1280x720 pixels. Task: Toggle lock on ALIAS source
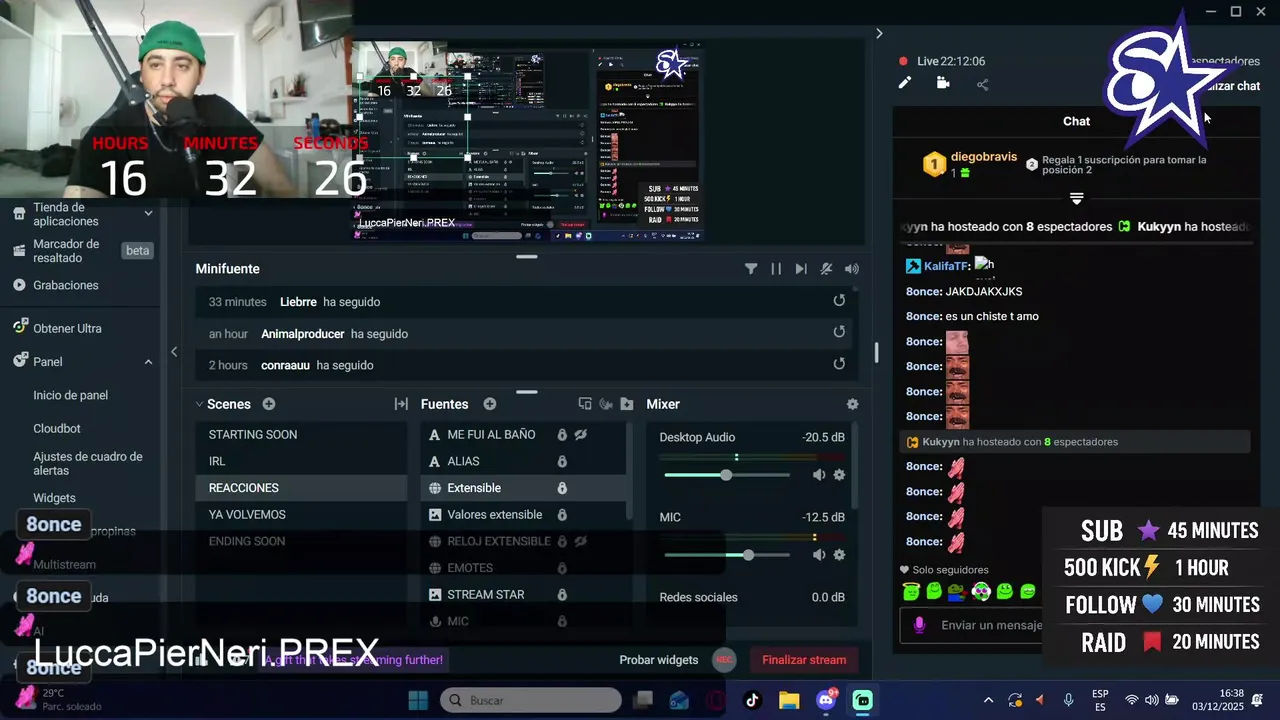[562, 461]
